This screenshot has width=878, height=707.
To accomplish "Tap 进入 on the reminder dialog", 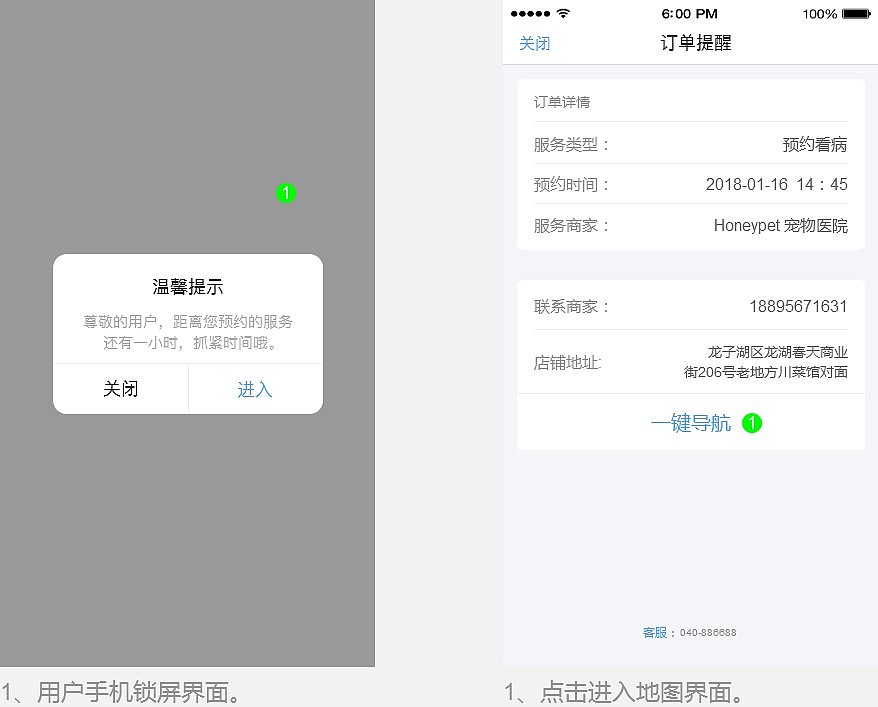I will click(255, 389).
